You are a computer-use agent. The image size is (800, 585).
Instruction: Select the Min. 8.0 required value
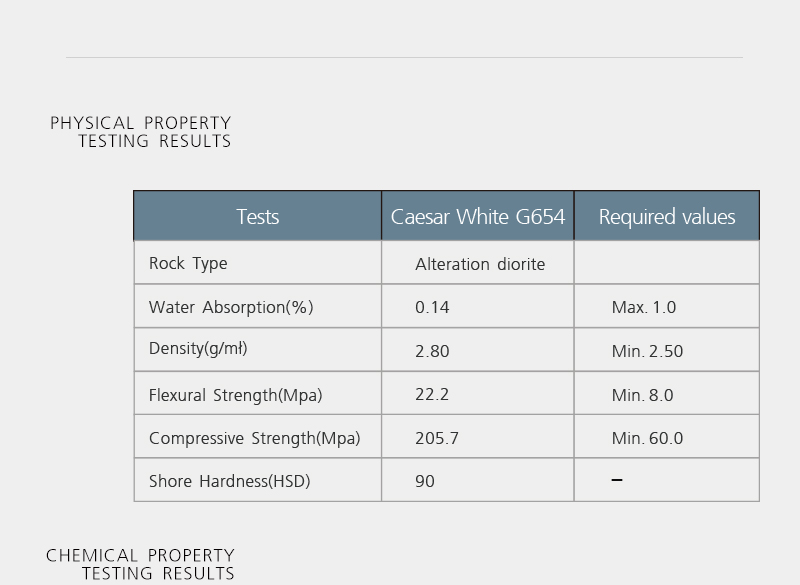pos(642,395)
